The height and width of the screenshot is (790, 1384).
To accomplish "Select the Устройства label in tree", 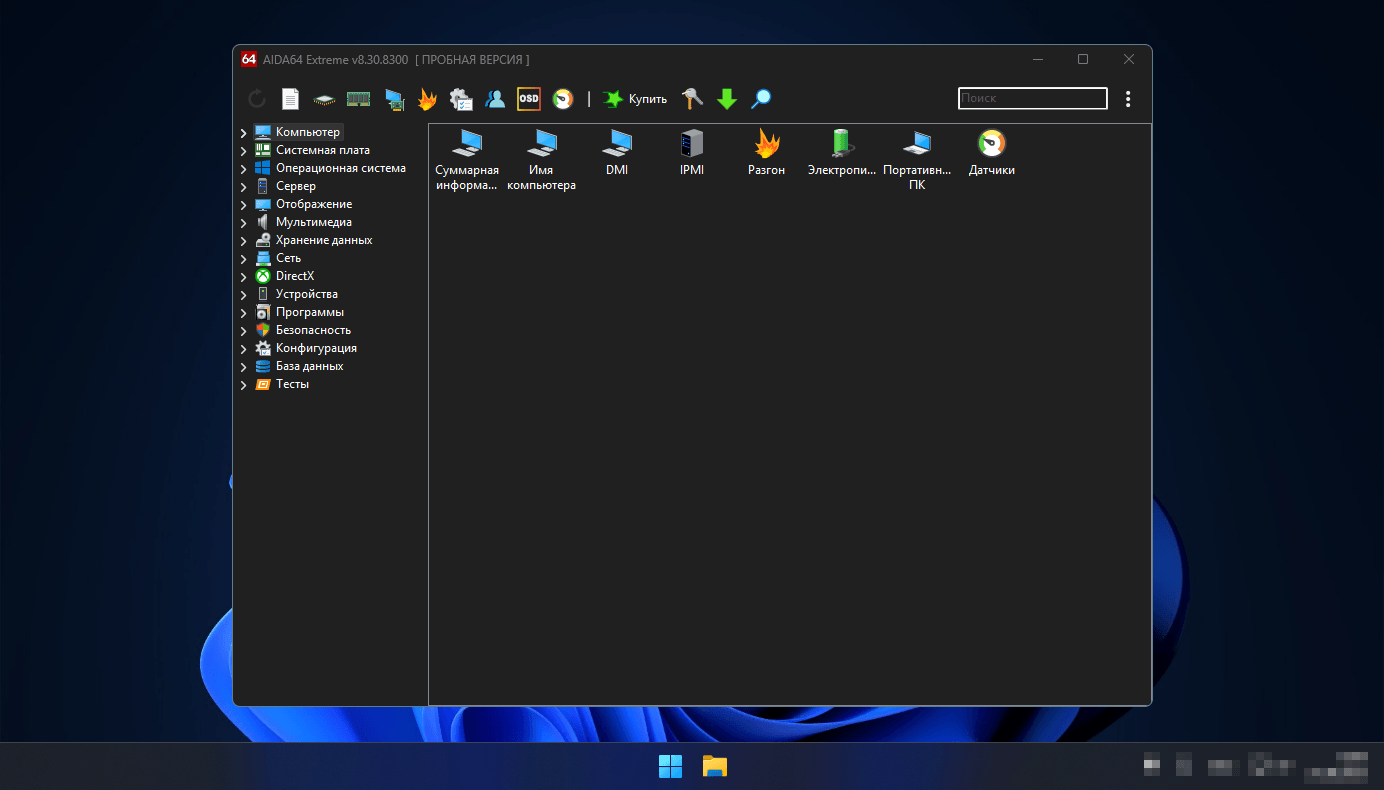I will [x=307, y=294].
